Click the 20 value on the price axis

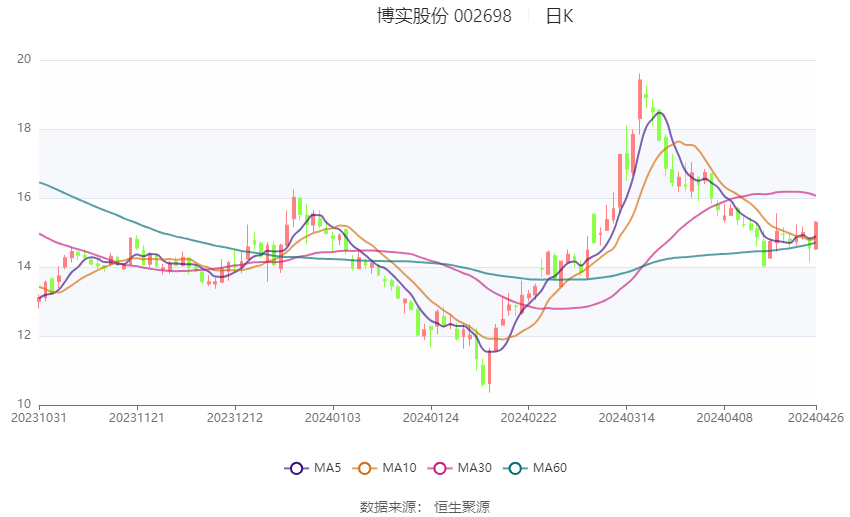[x=24, y=60]
